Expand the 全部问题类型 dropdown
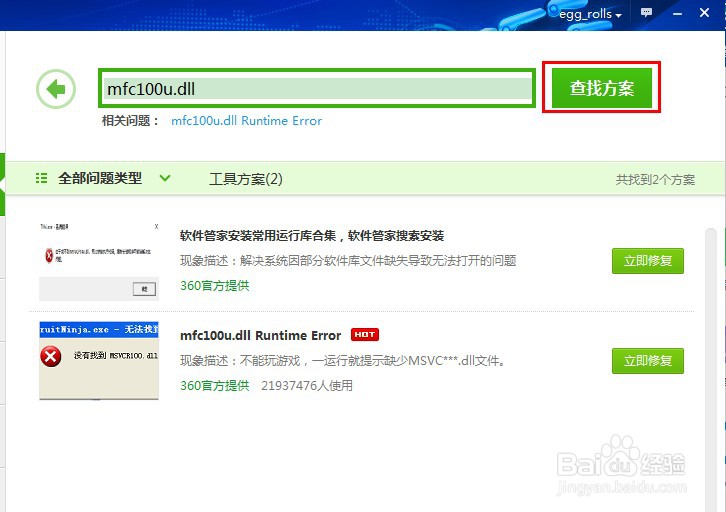 [165, 178]
